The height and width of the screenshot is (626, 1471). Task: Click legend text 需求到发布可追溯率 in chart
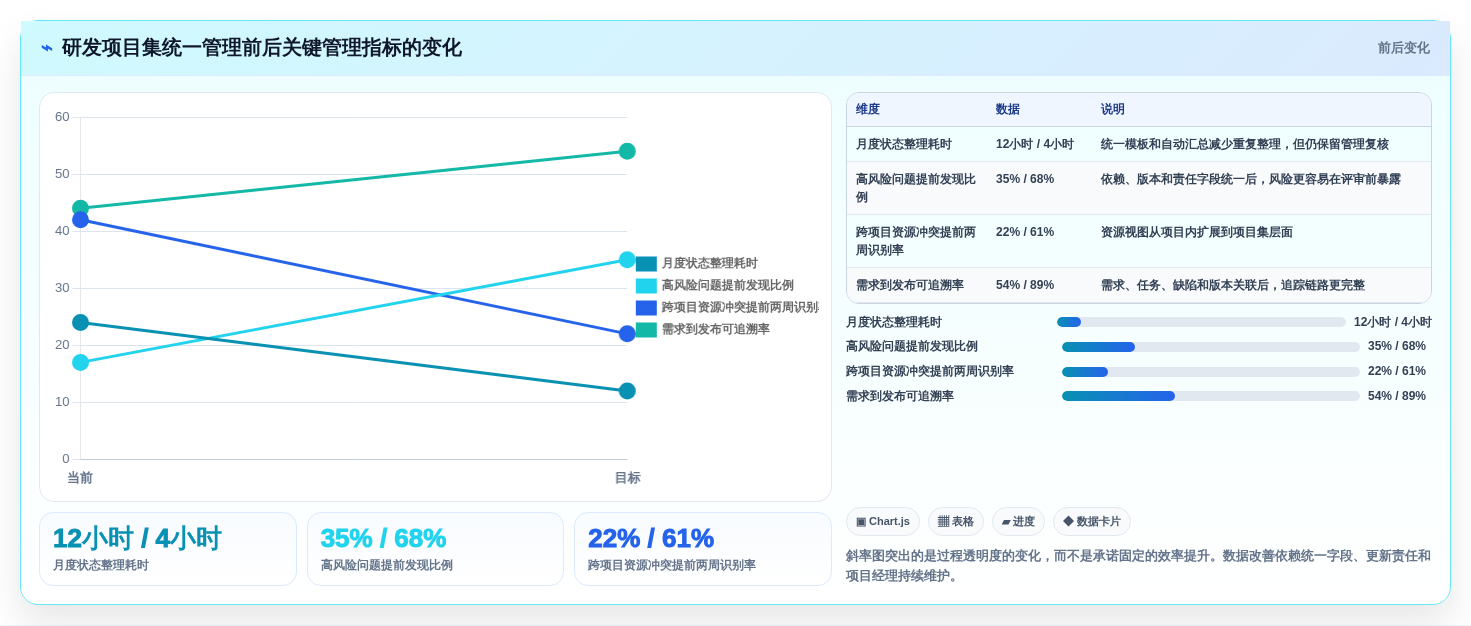tap(715, 330)
